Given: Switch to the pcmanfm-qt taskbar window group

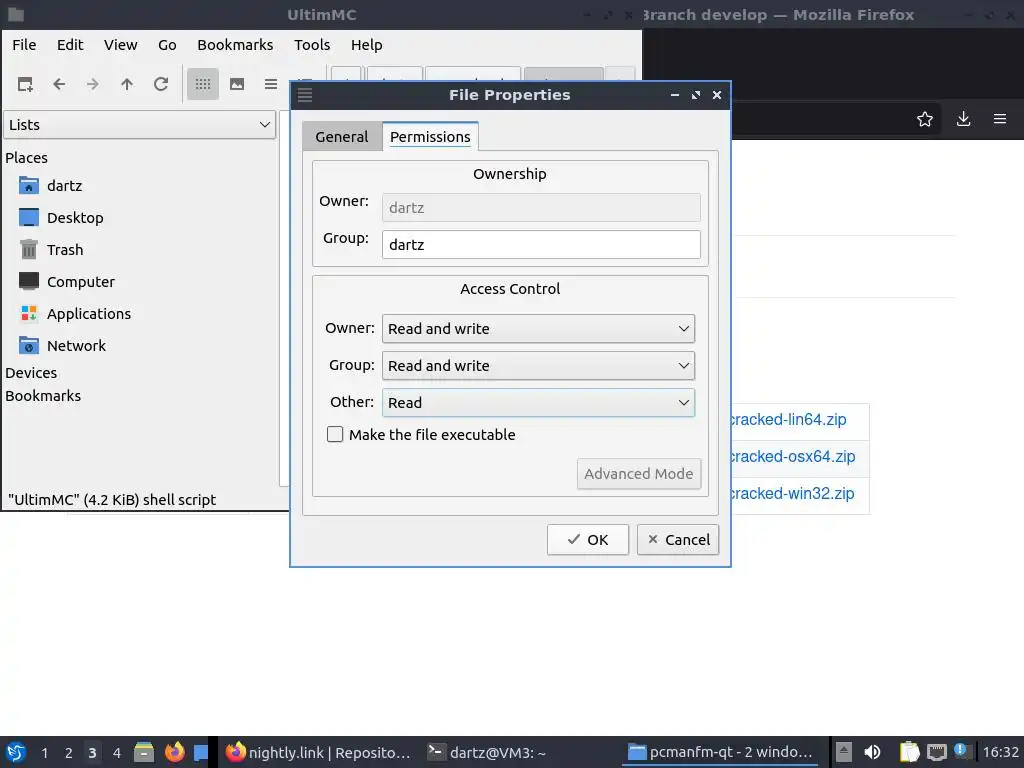Looking at the screenshot, I should point(720,752).
